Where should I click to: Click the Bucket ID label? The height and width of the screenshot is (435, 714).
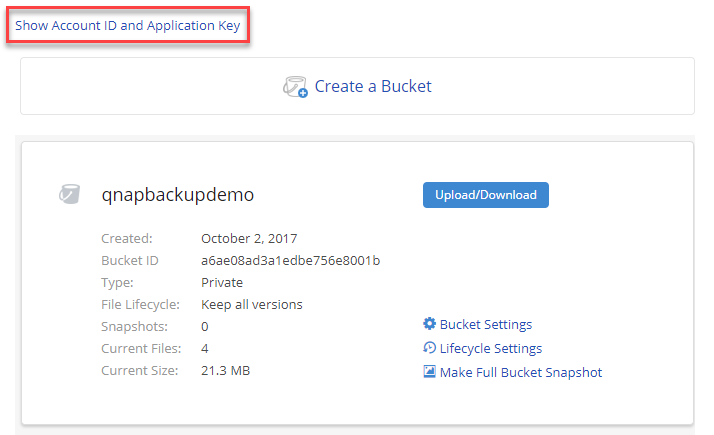pyautogui.click(x=130, y=261)
